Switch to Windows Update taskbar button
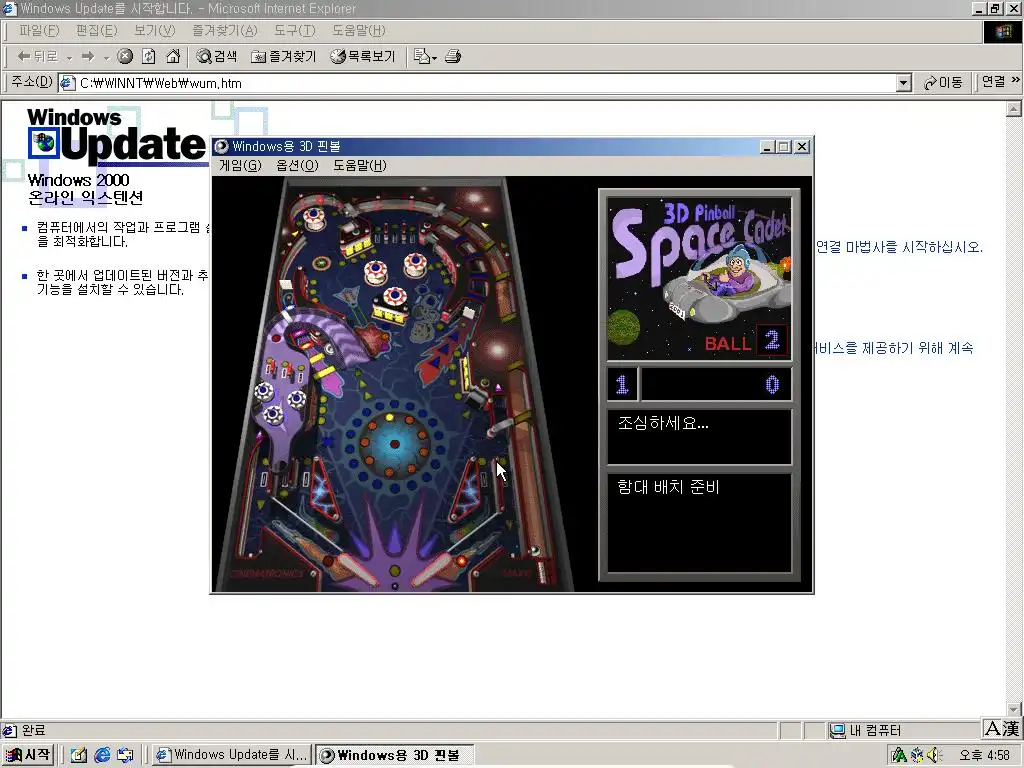Viewport: 1024px width, 768px height. [231, 755]
